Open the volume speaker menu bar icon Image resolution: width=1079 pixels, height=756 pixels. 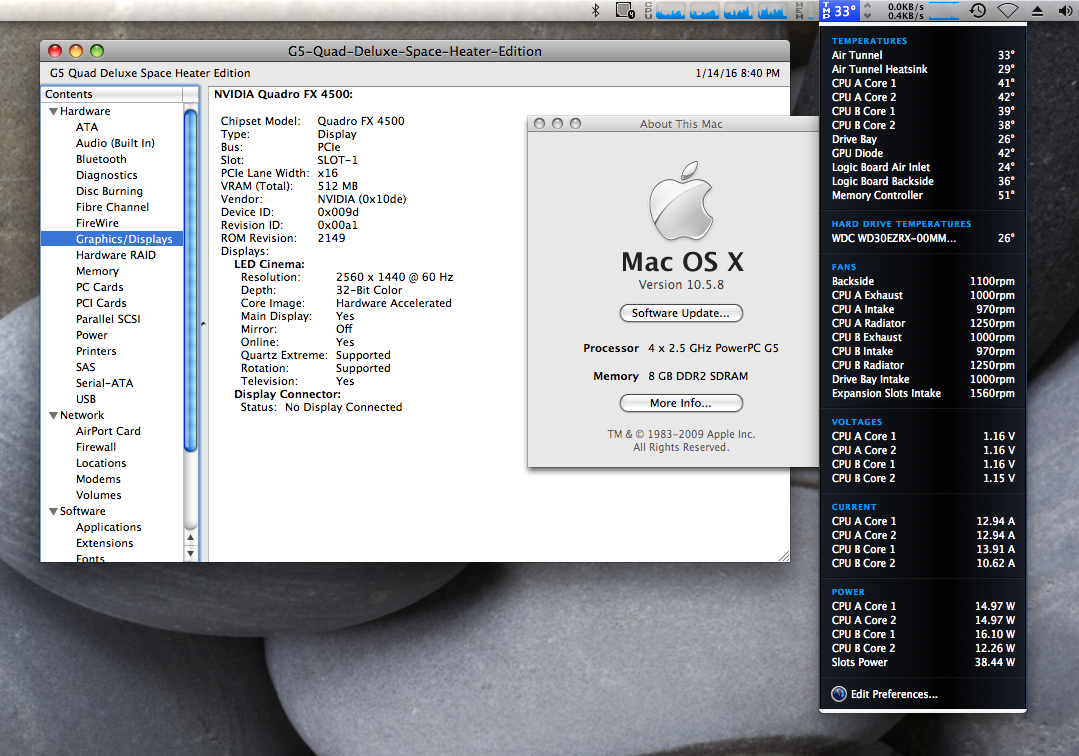(x=1065, y=10)
